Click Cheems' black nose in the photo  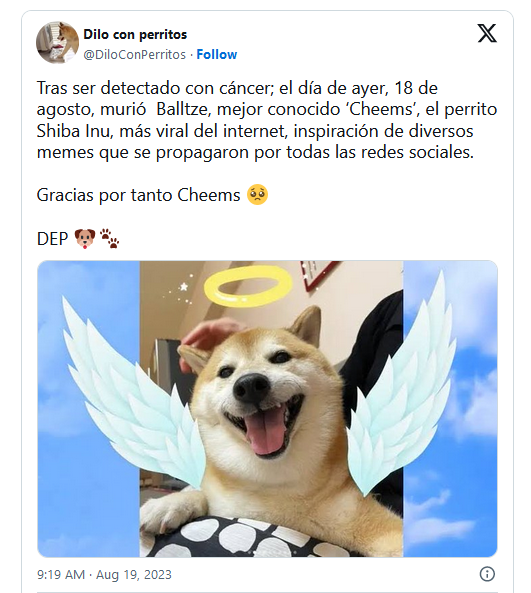tap(252, 388)
